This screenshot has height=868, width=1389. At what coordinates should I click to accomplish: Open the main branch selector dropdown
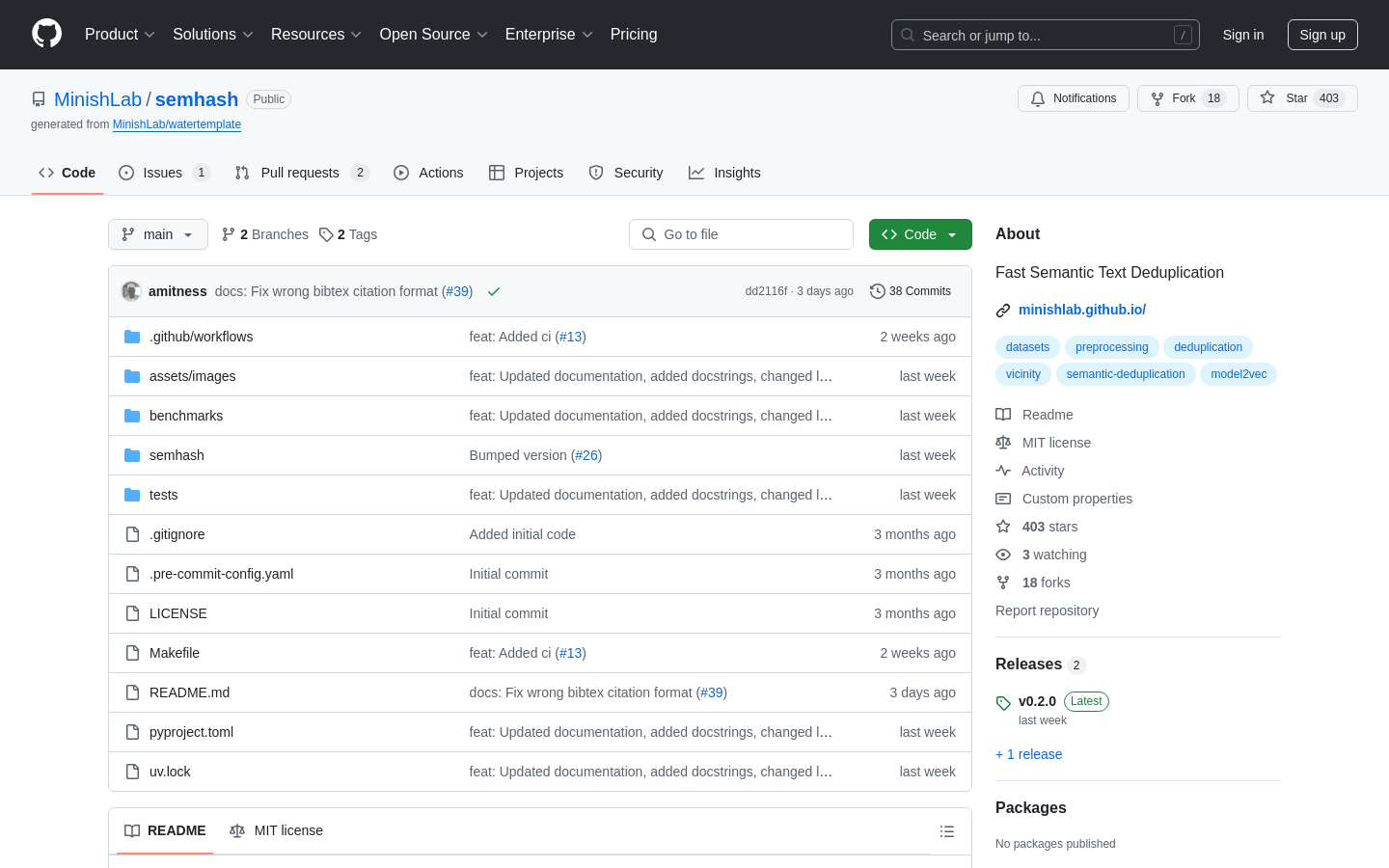coord(158,234)
